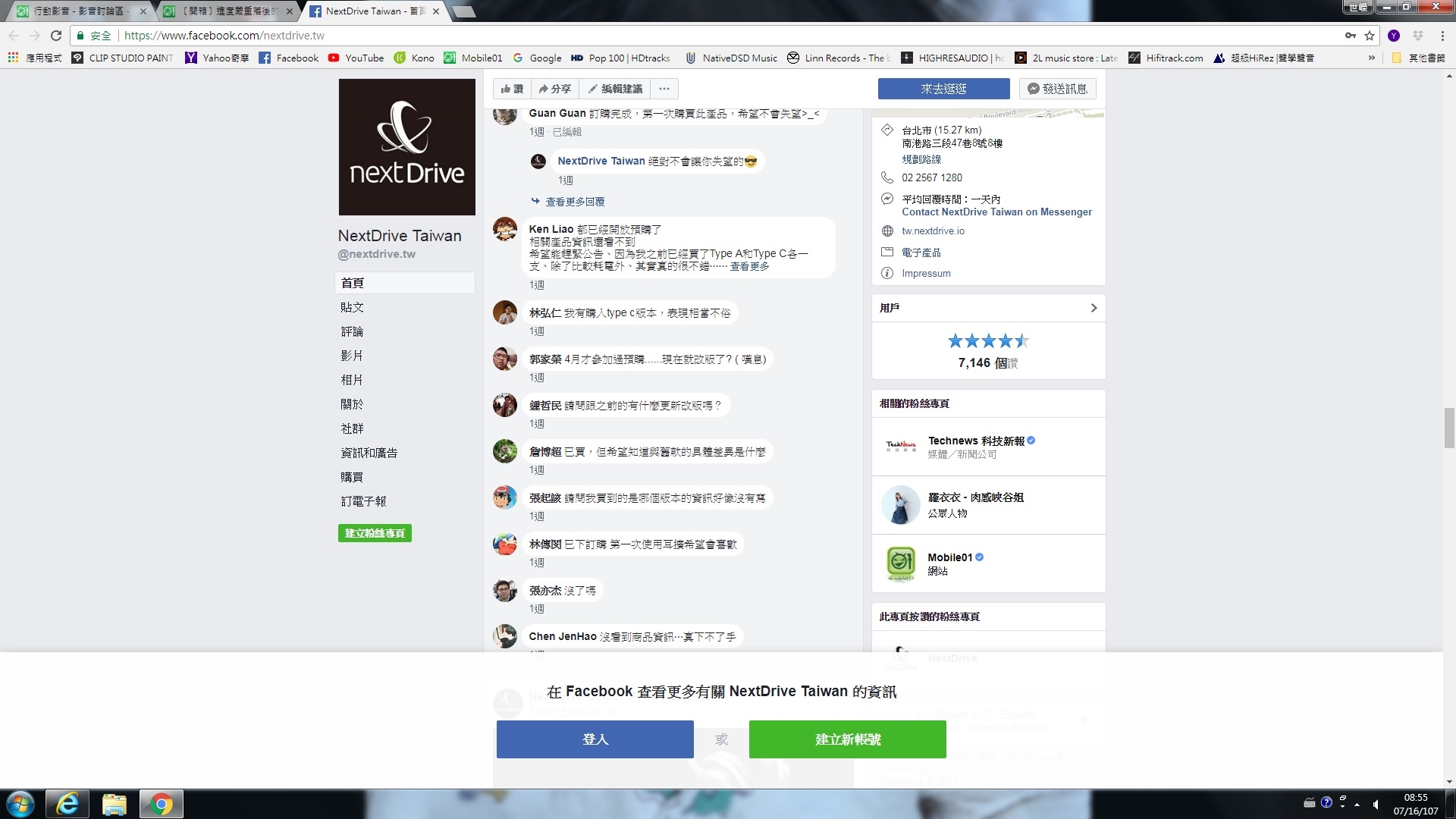Open the Pop 100 HDtracks bookmark
Image resolution: width=1456 pixels, height=819 pixels.
[621, 58]
